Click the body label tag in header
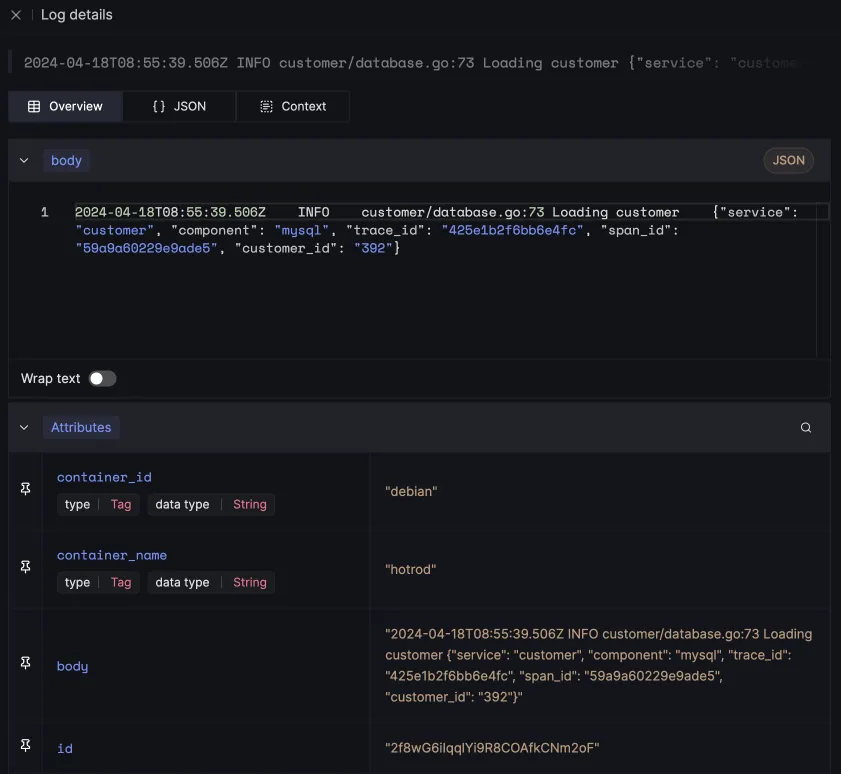 click(66, 160)
